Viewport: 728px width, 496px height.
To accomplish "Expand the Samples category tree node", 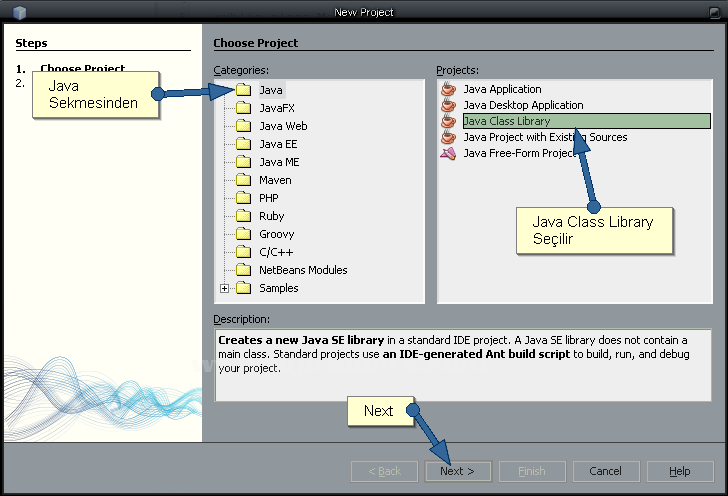I will coord(224,288).
